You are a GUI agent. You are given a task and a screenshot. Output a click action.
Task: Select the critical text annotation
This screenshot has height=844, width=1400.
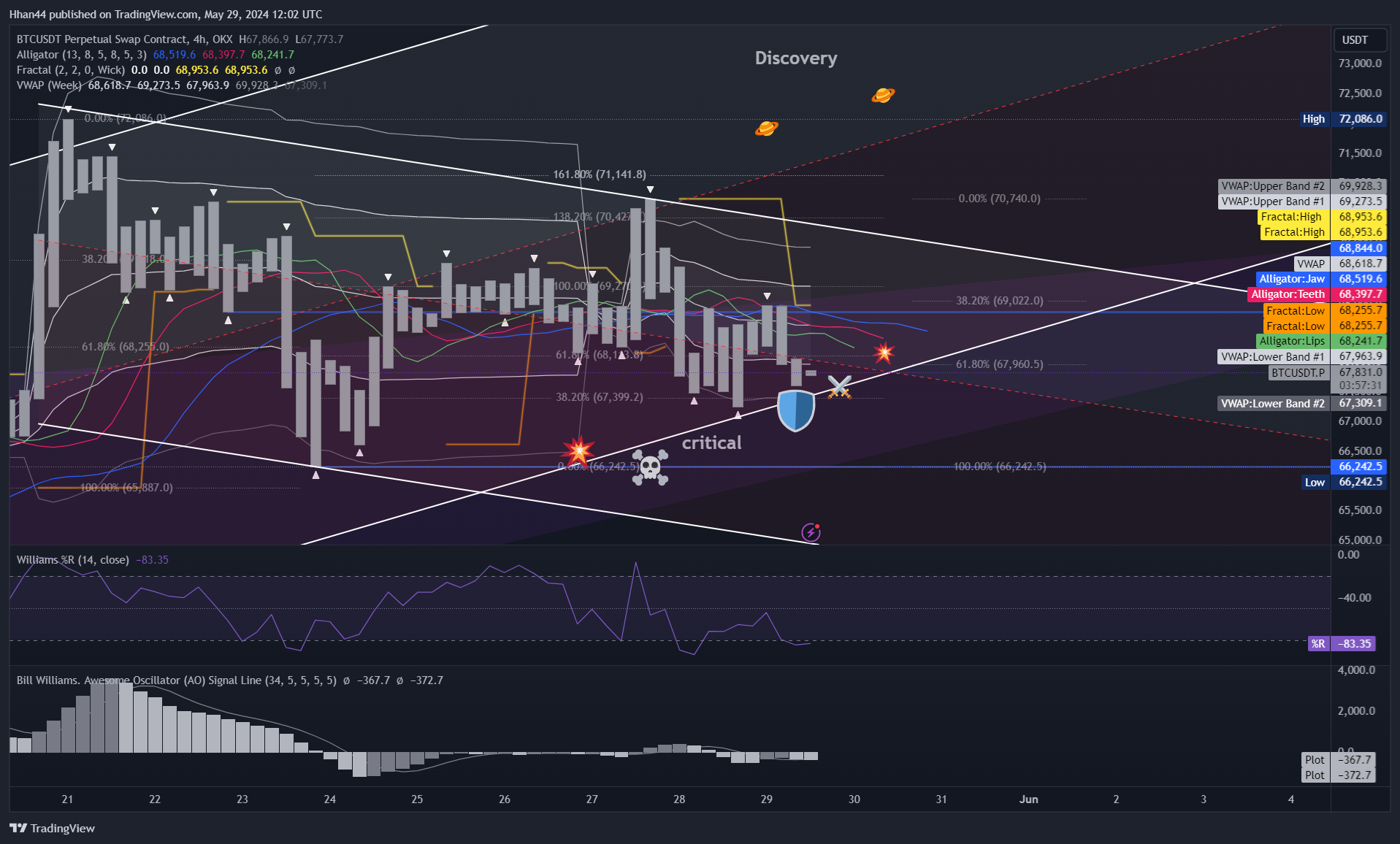click(711, 442)
